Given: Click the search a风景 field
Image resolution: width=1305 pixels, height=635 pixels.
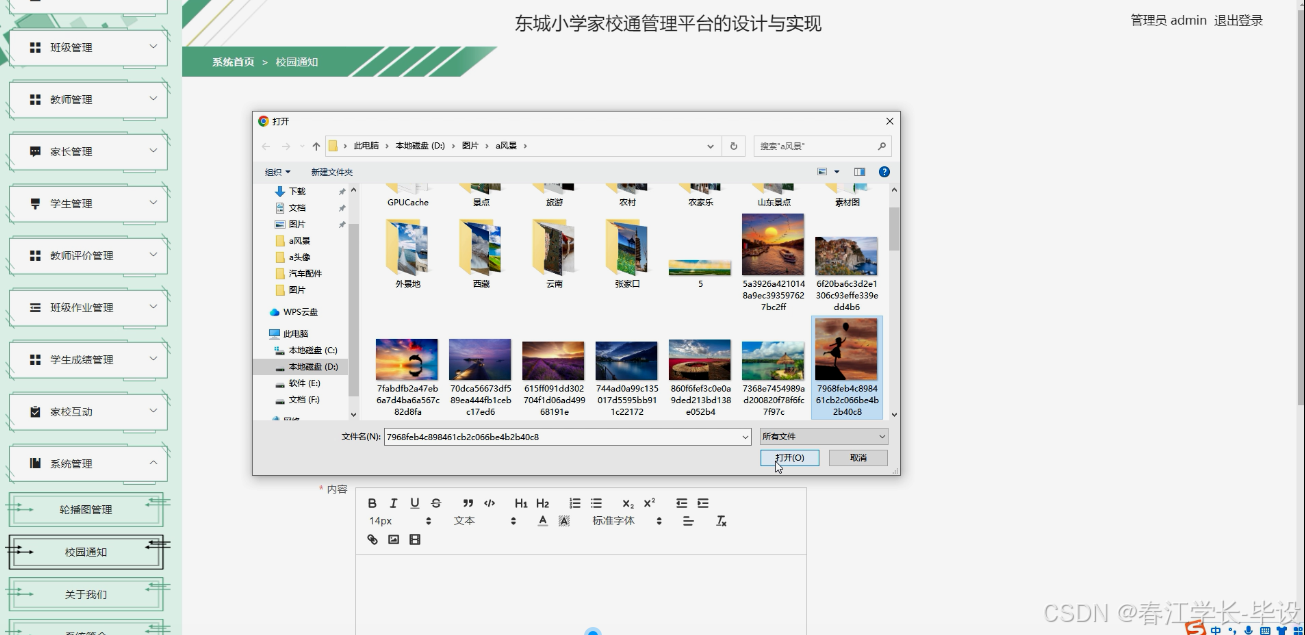Looking at the screenshot, I should pos(821,146).
